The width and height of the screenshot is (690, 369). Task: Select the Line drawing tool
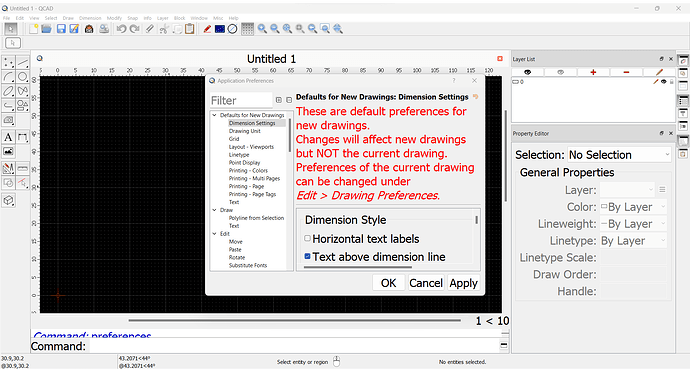(x=23, y=63)
